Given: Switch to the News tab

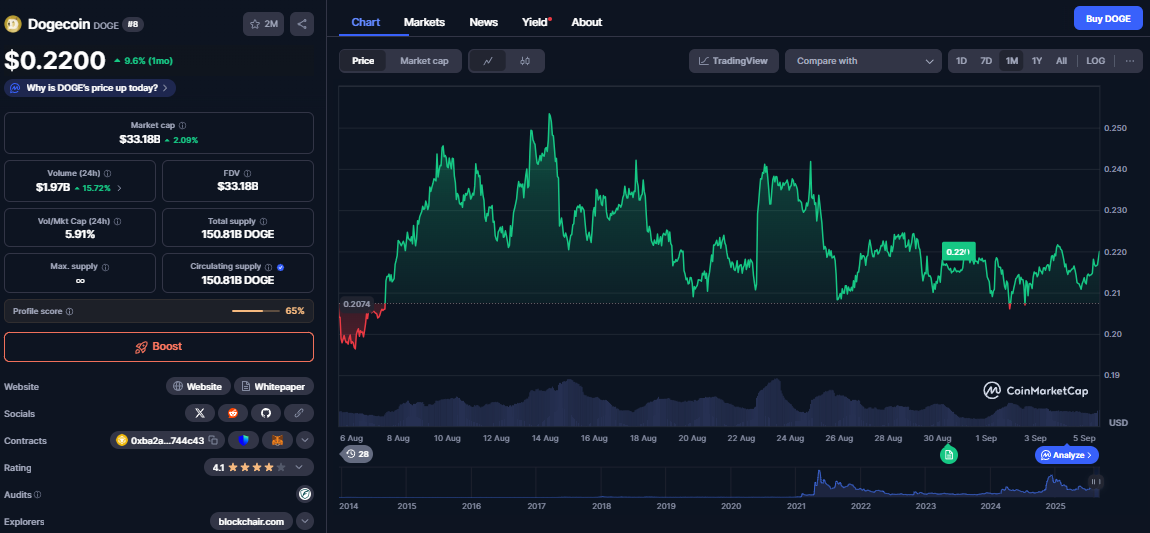Looking at the screenshot, I should (483, 22).
